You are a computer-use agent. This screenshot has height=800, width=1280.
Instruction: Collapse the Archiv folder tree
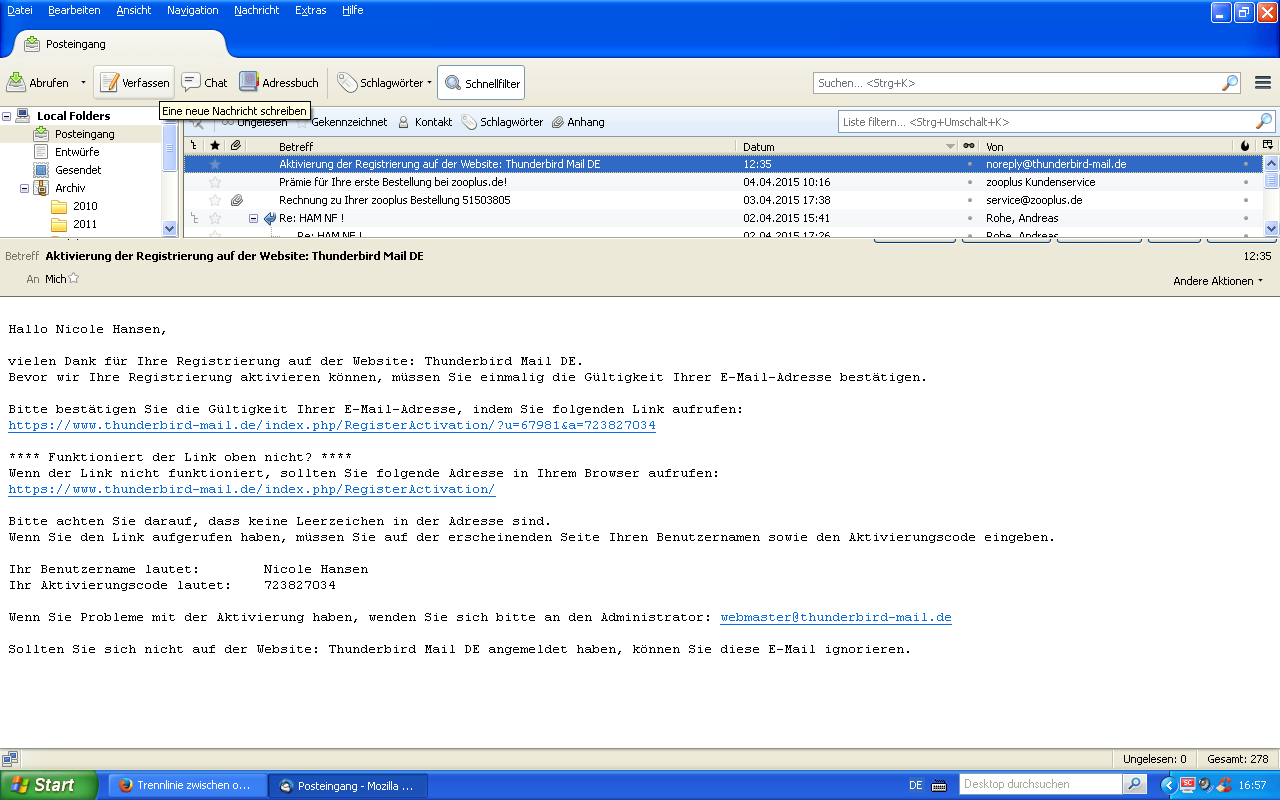[25, 188]
